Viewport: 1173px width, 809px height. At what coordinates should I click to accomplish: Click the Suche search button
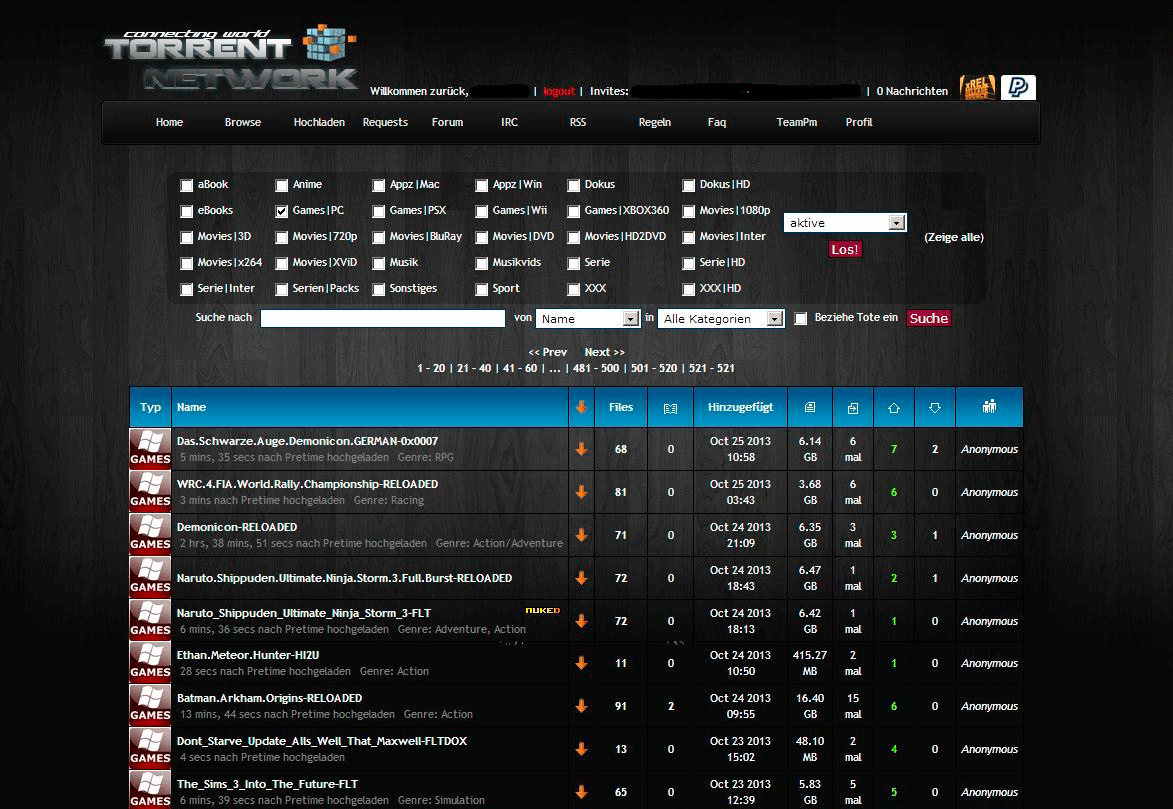[x=928, y=318]
